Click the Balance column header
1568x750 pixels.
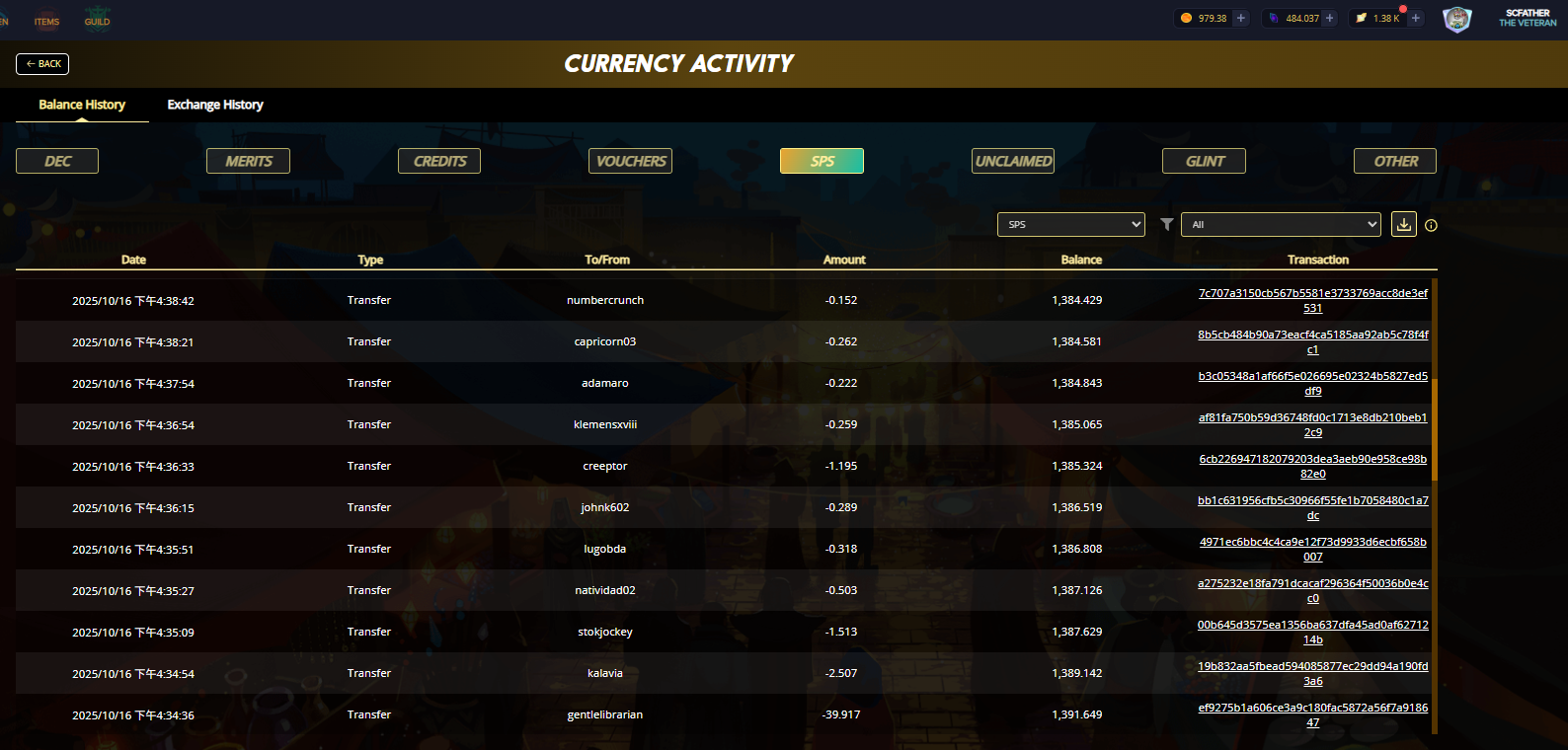pos(1081,260)
